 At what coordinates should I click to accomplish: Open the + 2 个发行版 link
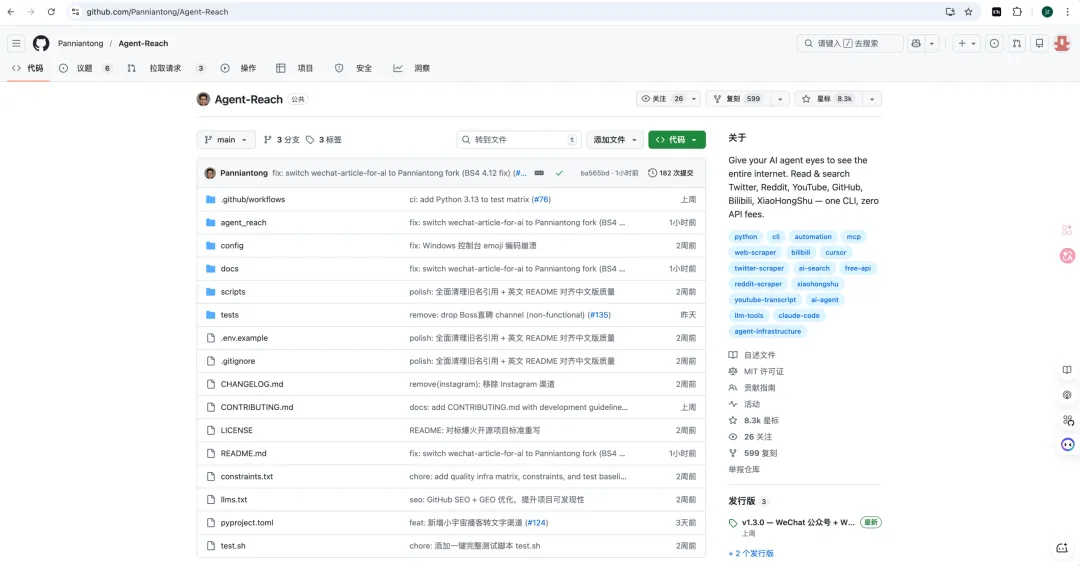751,554
